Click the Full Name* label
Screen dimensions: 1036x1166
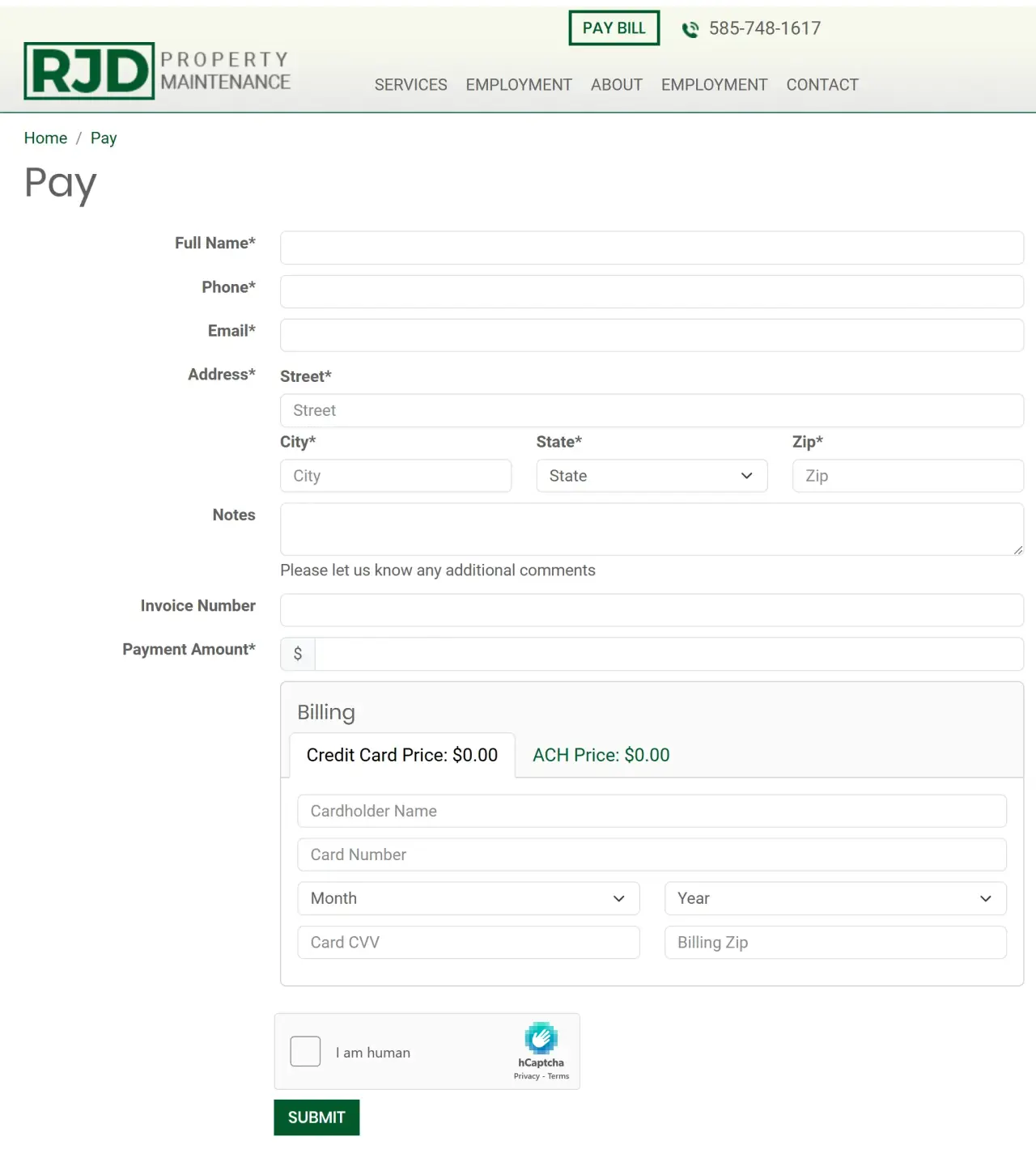[215, 243]
